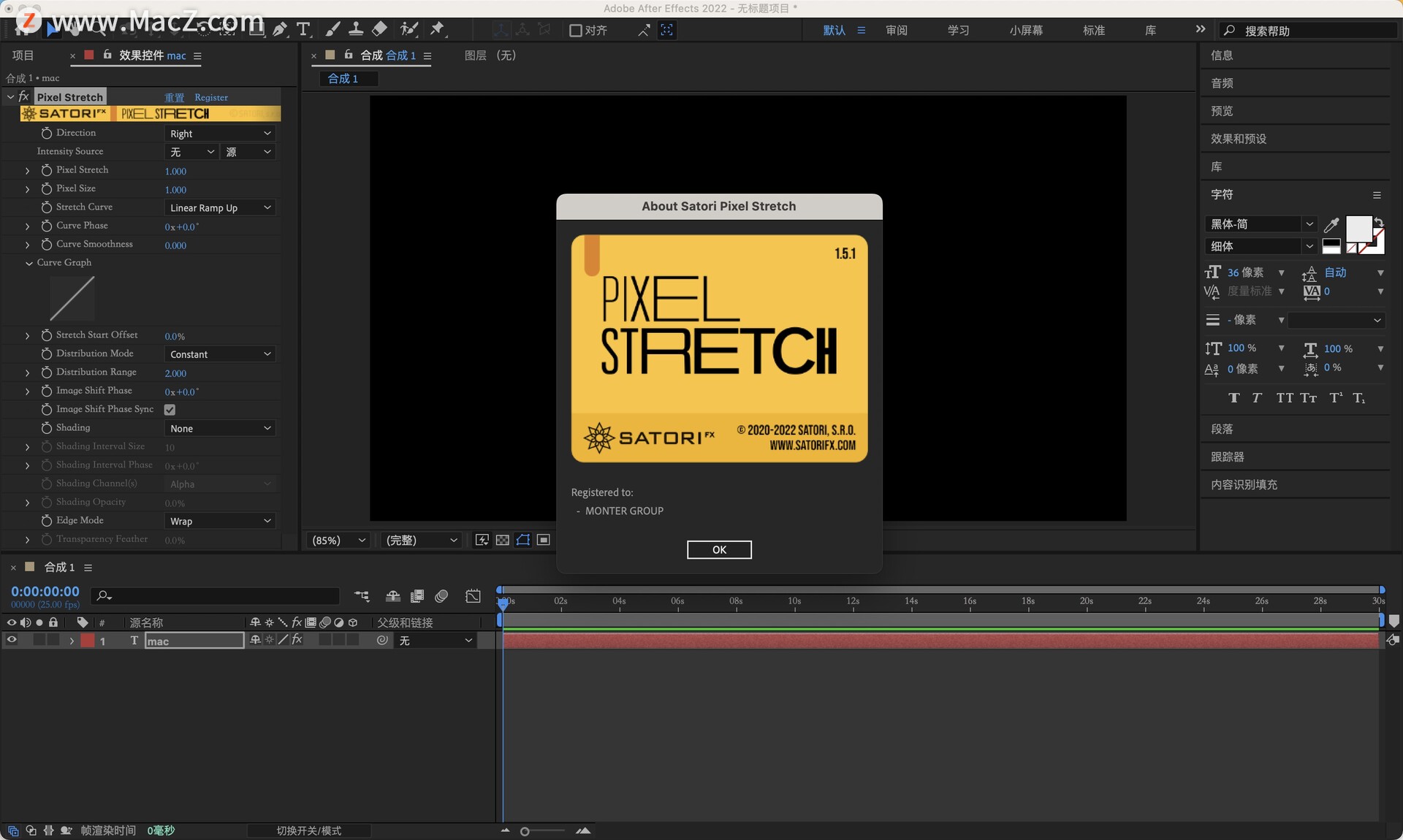
Task: Switch to the 学习 workspace menu
Action: point(957,31)
